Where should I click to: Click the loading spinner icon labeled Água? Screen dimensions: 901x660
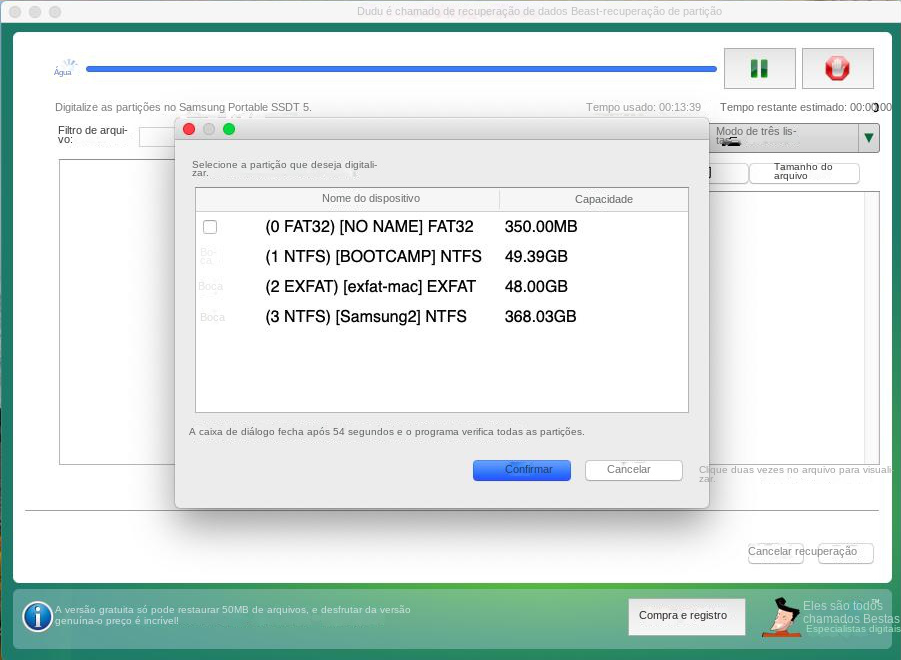pyautogui.click(x=65, y=68)
